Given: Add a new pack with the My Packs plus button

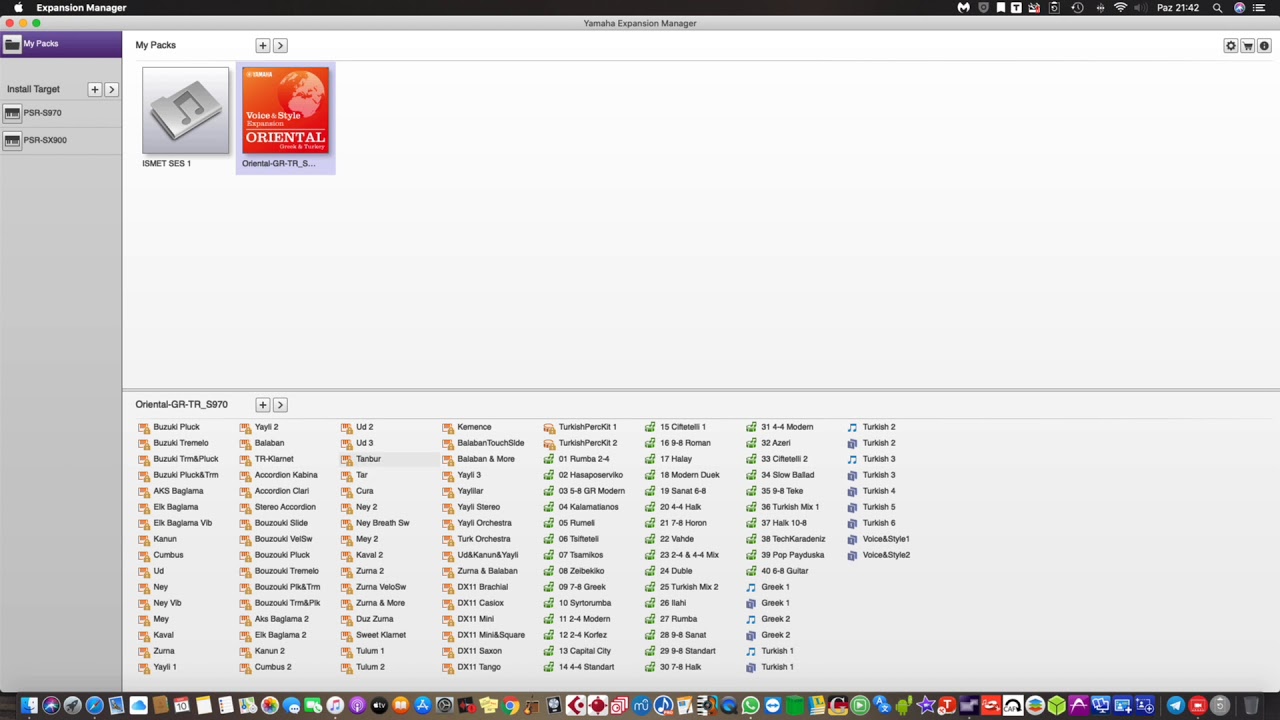Looking at the screenshot, I should tap(263, 46).
